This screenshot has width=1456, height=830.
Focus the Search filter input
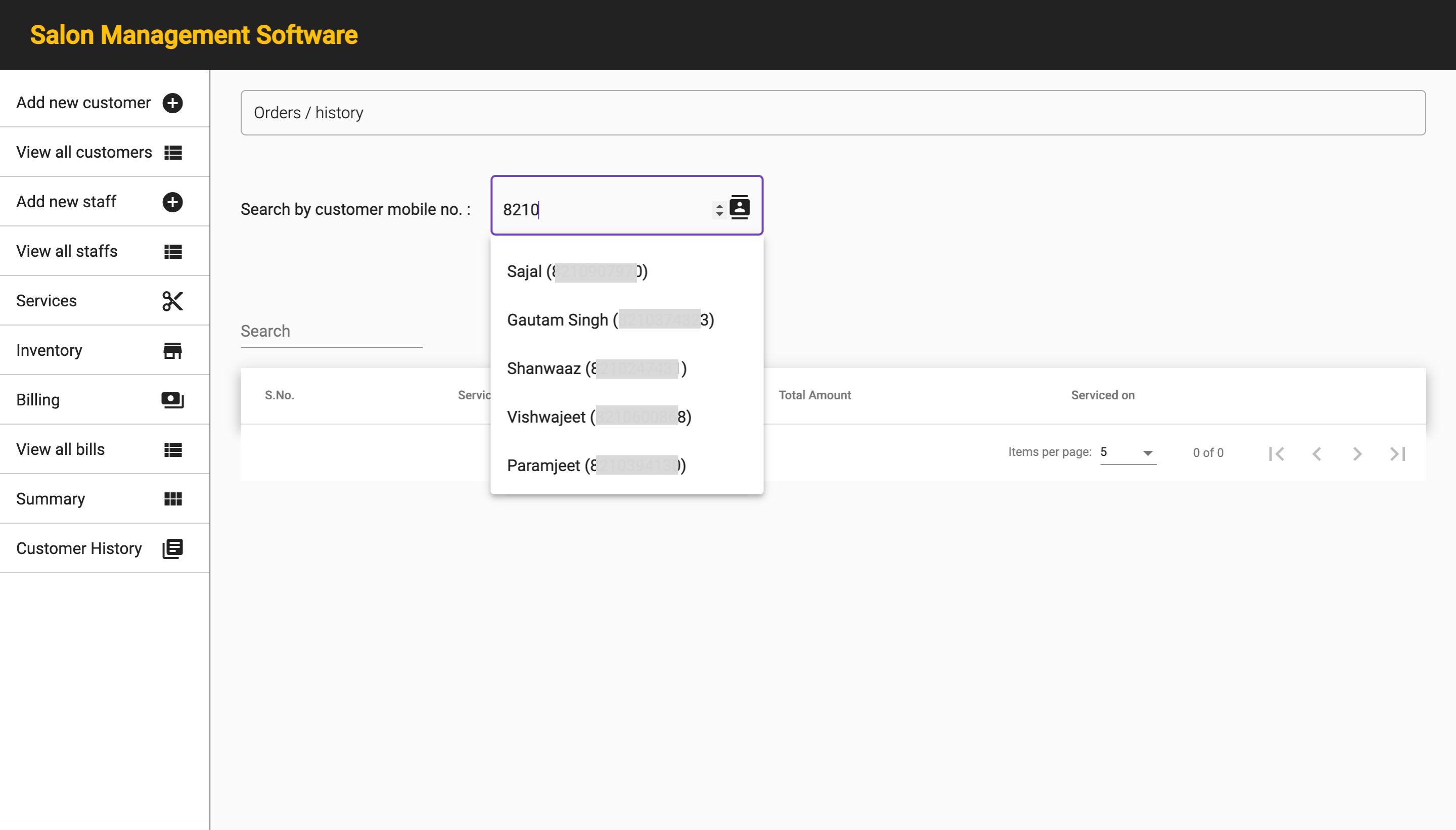(x=331, y=332)
